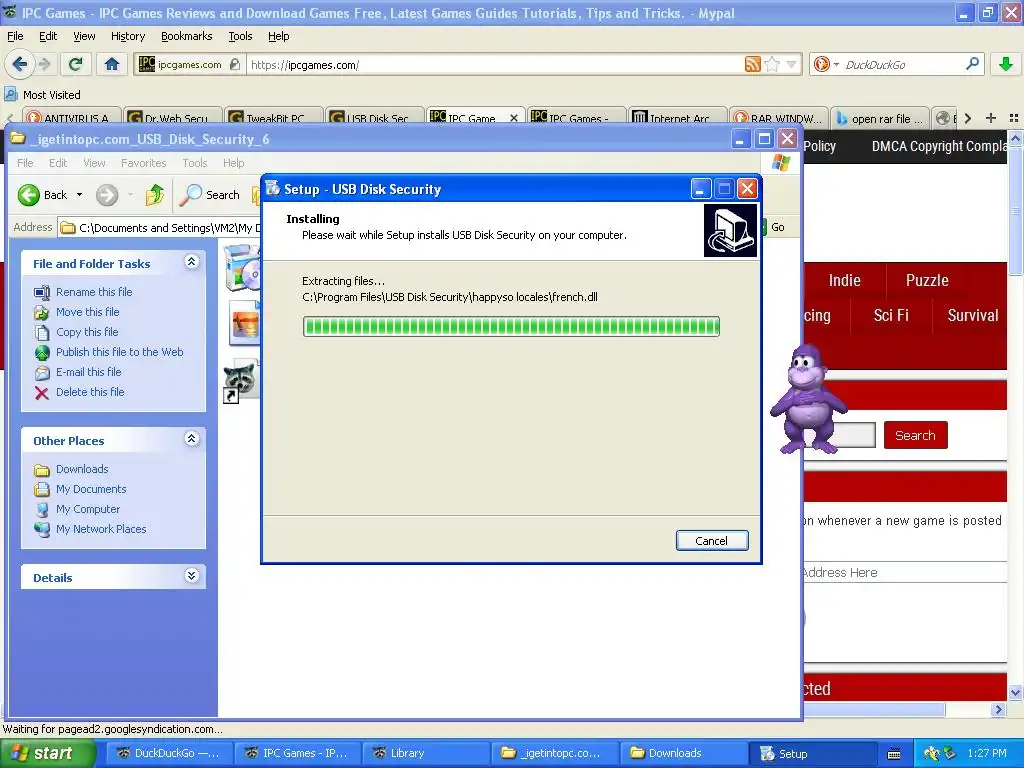Click the Delete this file red X

42,392
